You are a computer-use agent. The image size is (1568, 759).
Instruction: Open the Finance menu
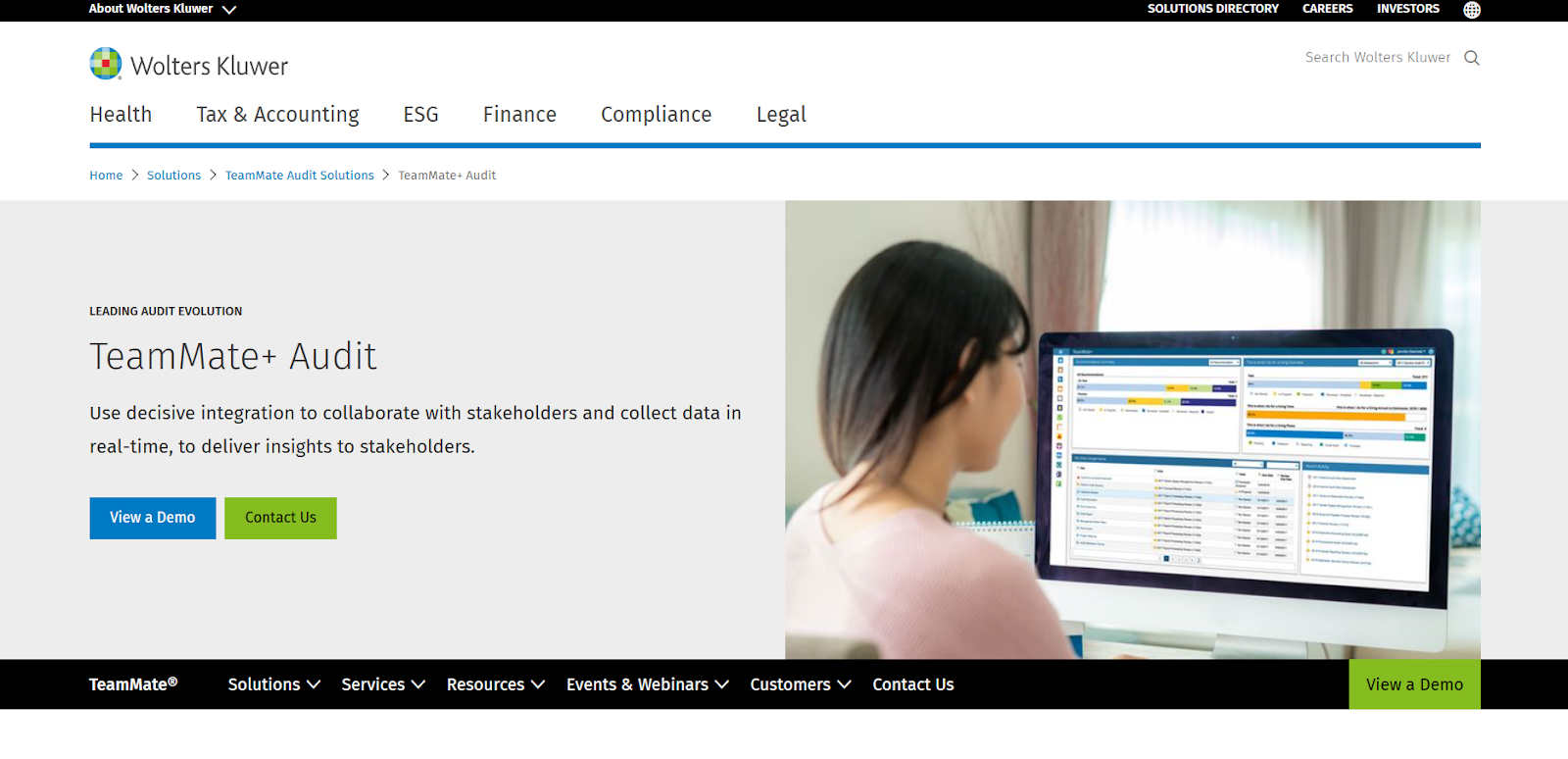[519, 115]
